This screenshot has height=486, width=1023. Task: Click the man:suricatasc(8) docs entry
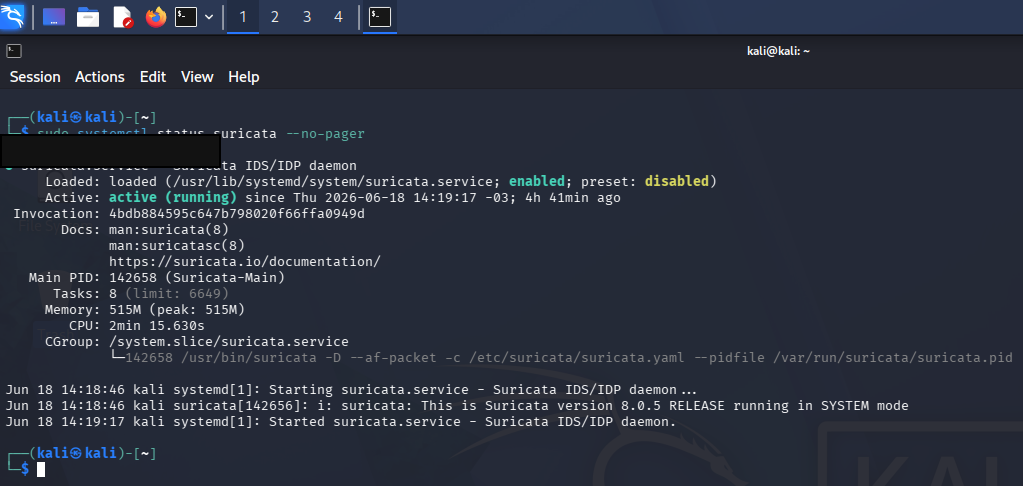177,246
